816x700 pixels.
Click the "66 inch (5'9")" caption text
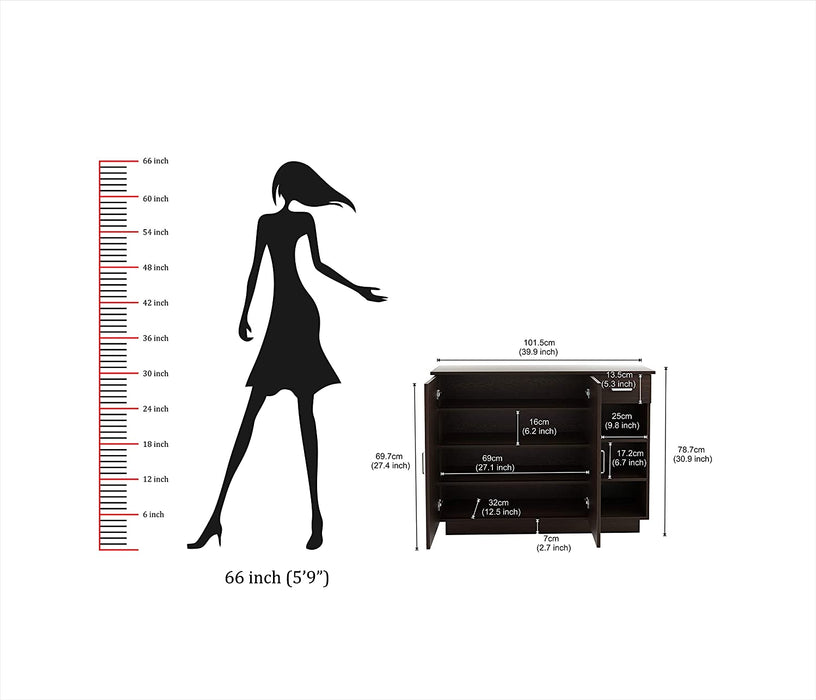click(277, 578)
